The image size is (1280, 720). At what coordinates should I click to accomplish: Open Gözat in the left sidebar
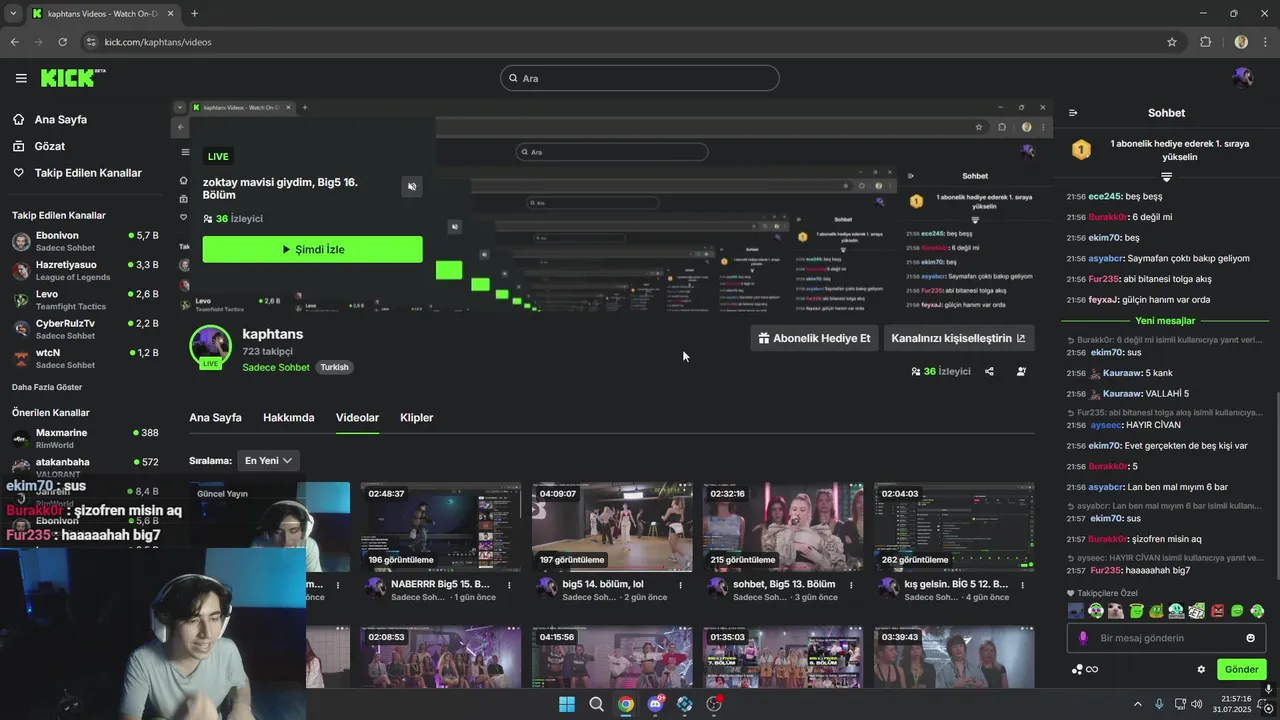point(38,146)
